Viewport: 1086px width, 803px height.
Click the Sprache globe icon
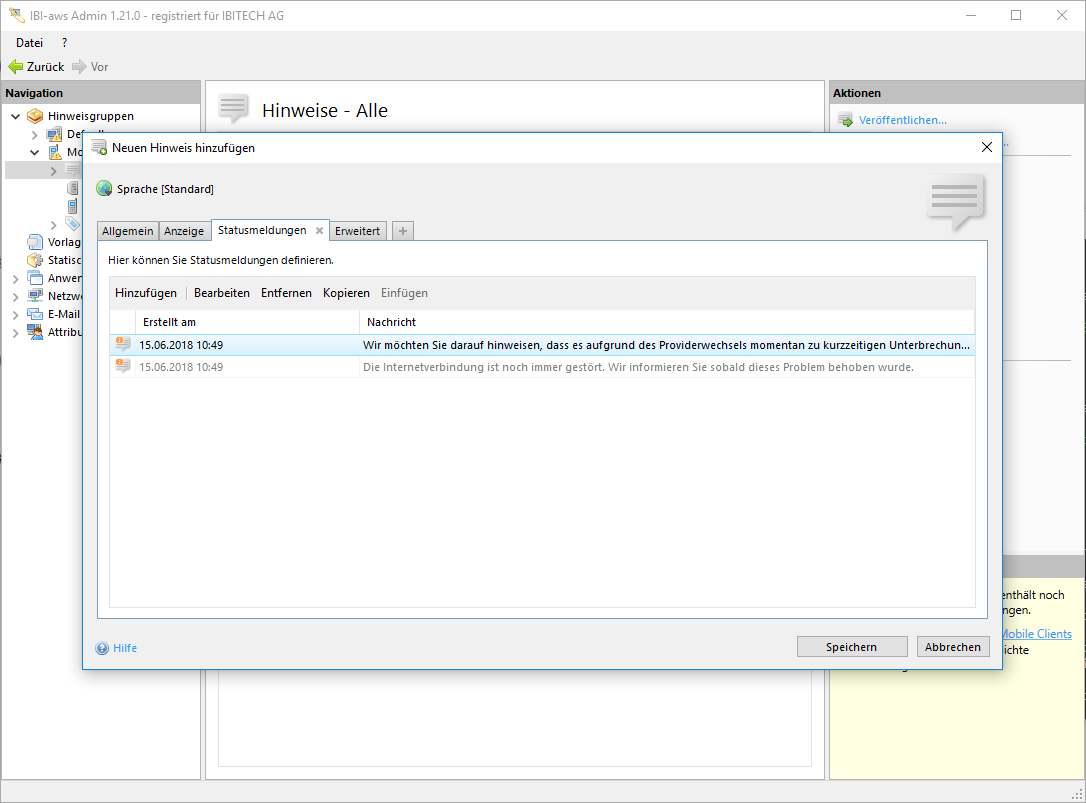(x=104, y=189)
